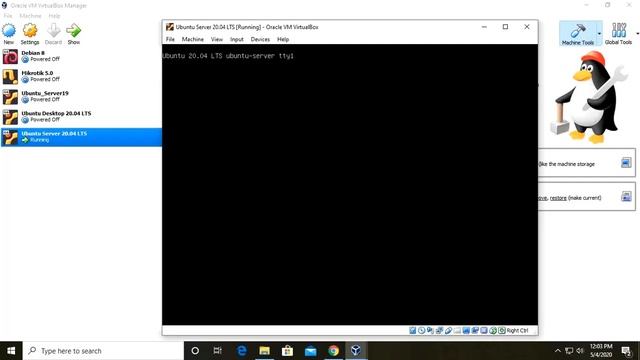The width and height of the screenshot is (640, 360).
Task: Open File Explorer from taskbar
Action: click(x=264, y=351)
